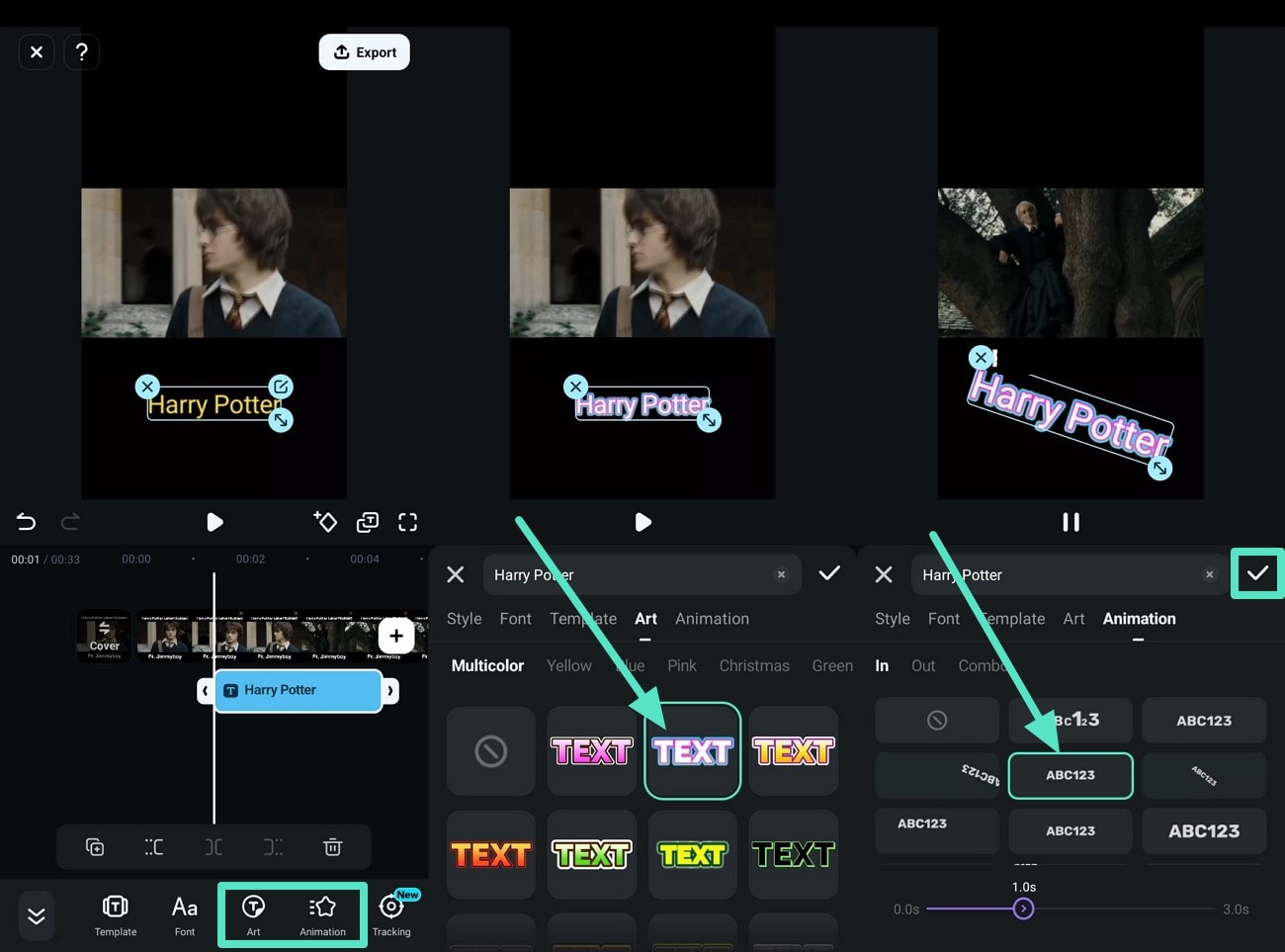
Task: Confirm the Art selection with checkmark
Action: (x=829, y=573)
